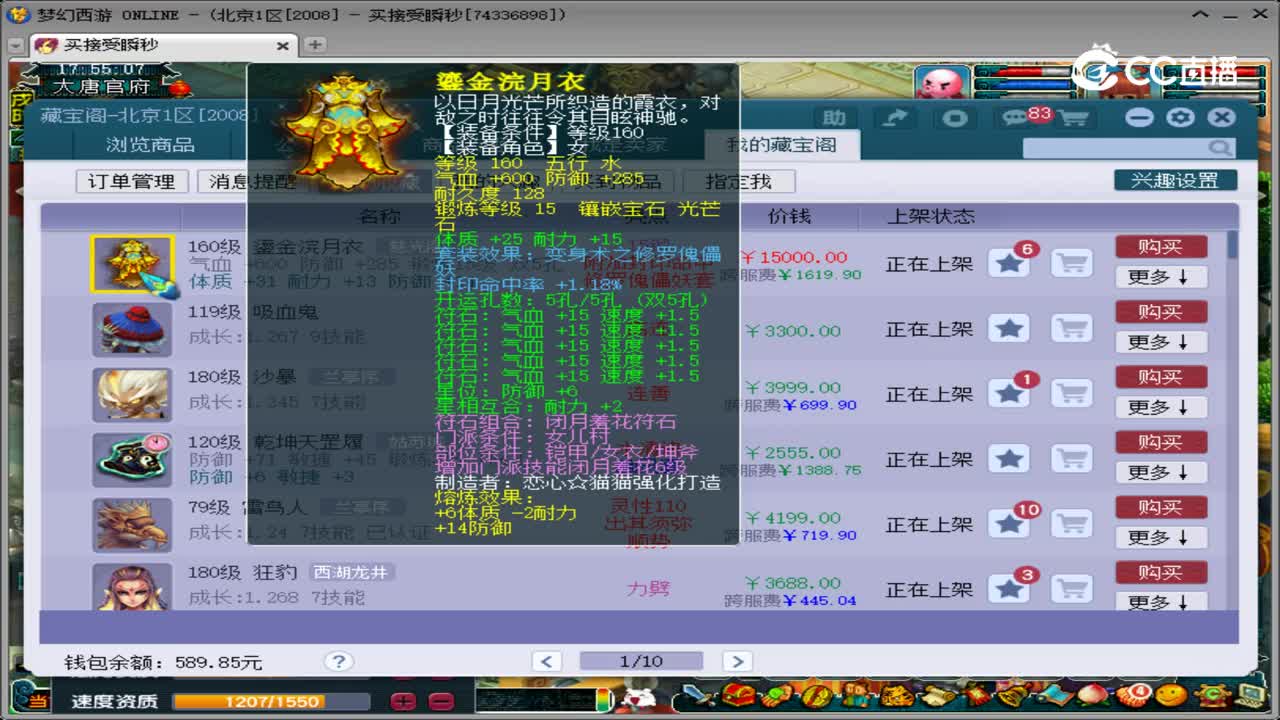Click the red minus button beside 速度资质
Screen dimensions: 1280x720
click(440, 701)
